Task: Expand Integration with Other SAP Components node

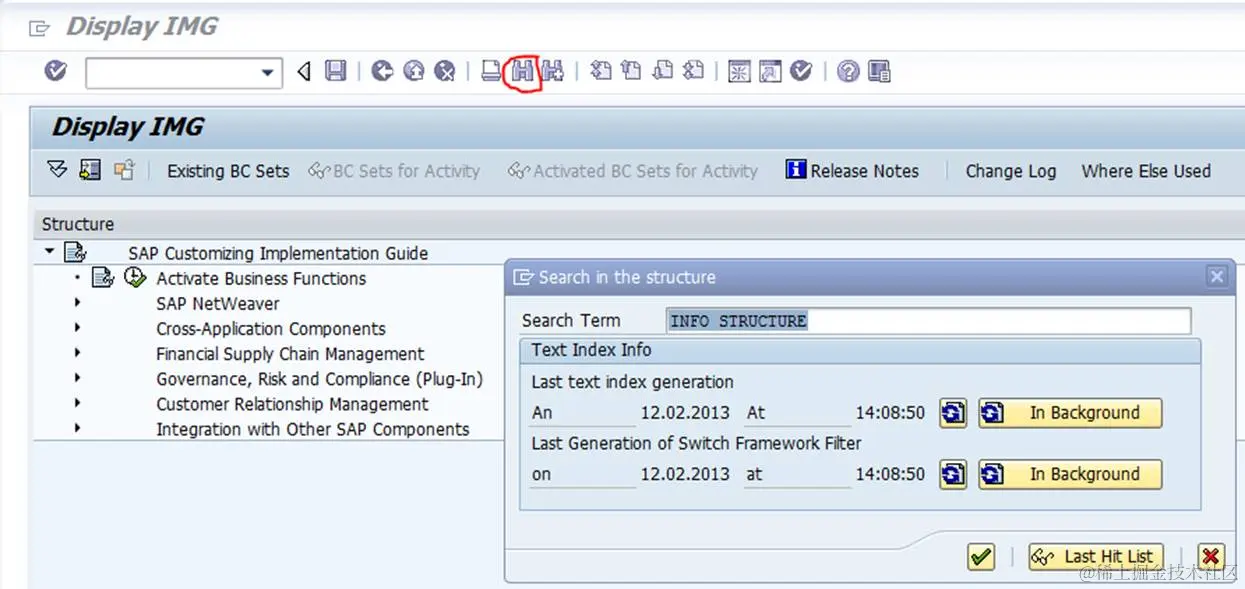Action: click(x=77, y=428)
